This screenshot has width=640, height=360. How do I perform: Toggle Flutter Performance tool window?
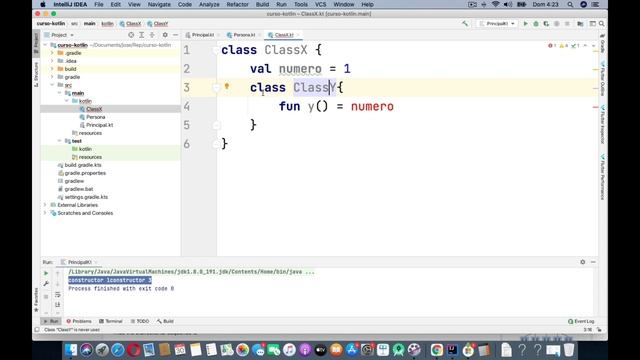click(x=603, y=176)
